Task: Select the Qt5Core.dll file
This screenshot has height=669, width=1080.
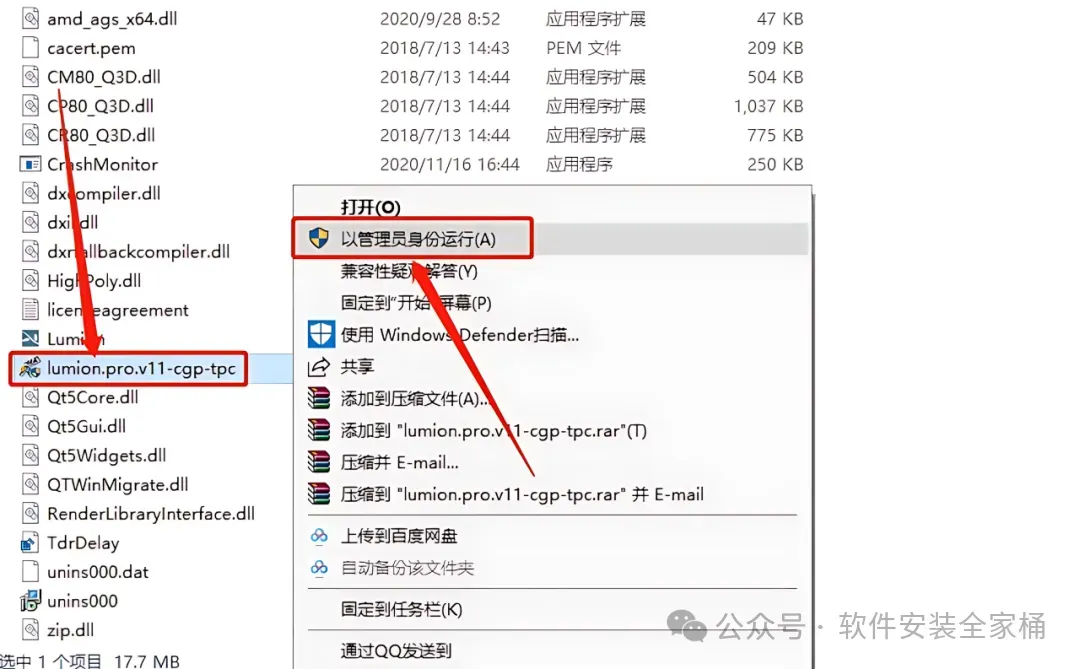Action: (92, 397)
